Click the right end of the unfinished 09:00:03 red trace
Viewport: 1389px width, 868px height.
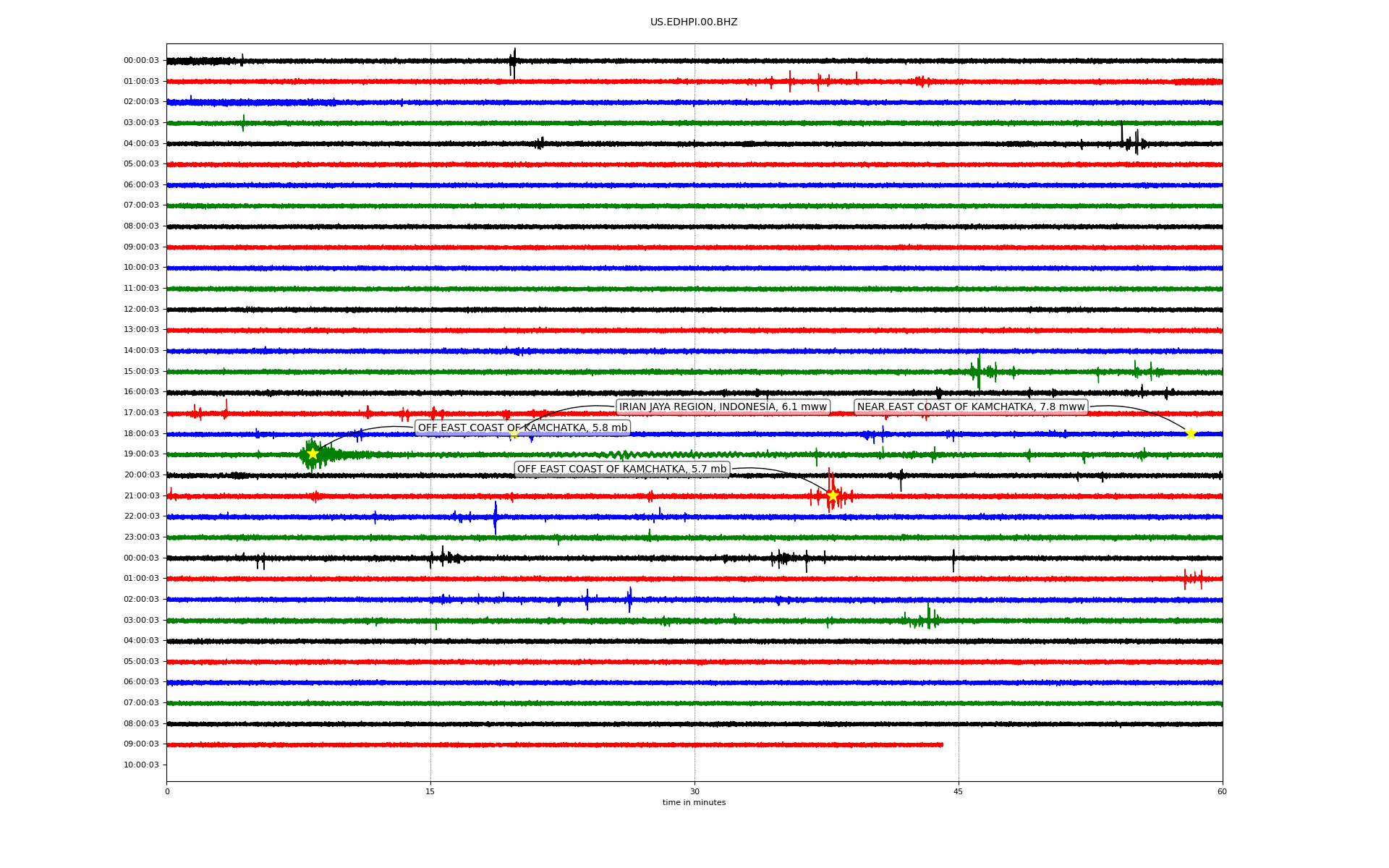tap(941, 744)
